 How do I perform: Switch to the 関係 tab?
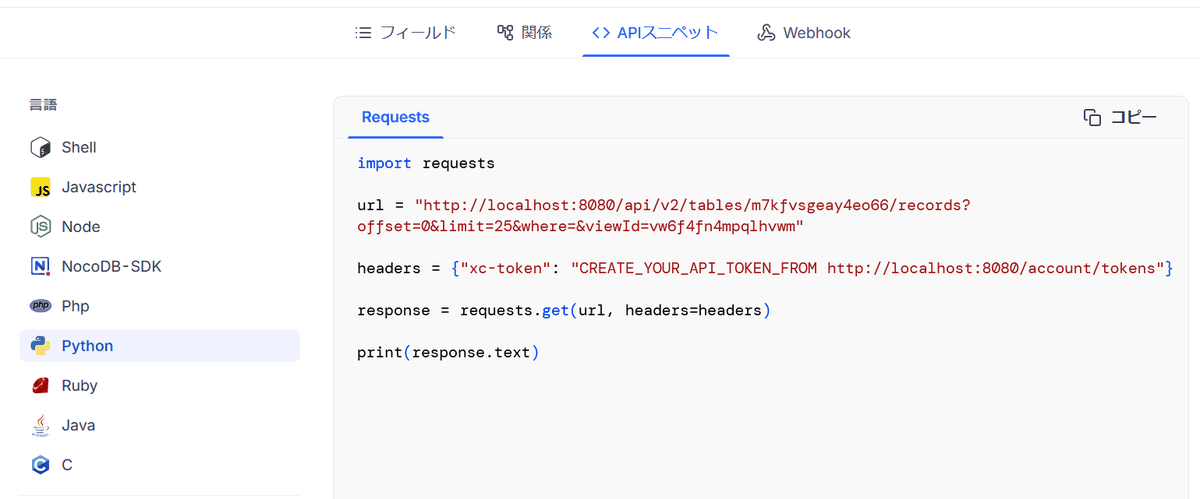tap(524, 33)
